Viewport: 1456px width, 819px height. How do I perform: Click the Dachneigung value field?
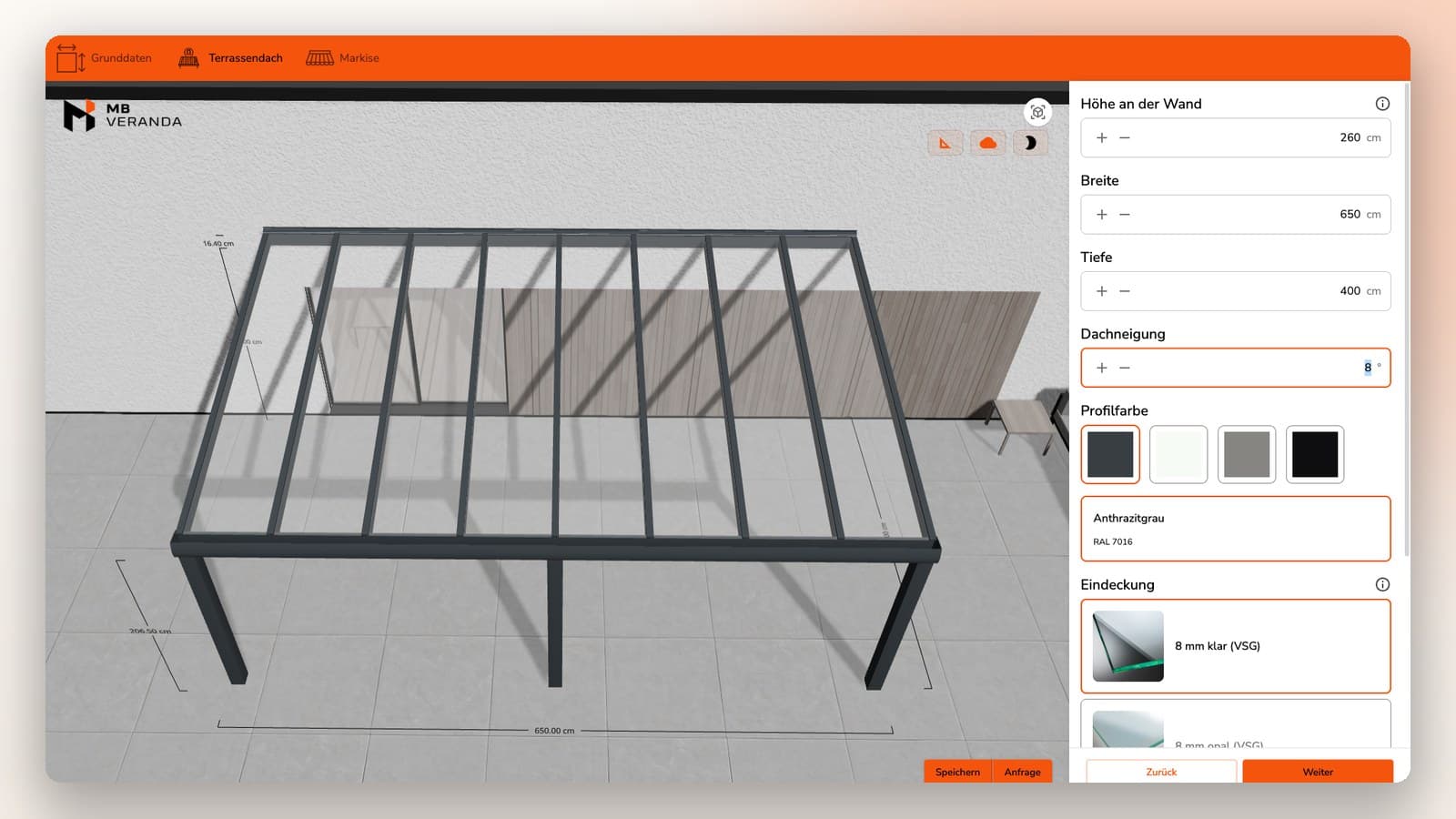[x=1236, y=368]
